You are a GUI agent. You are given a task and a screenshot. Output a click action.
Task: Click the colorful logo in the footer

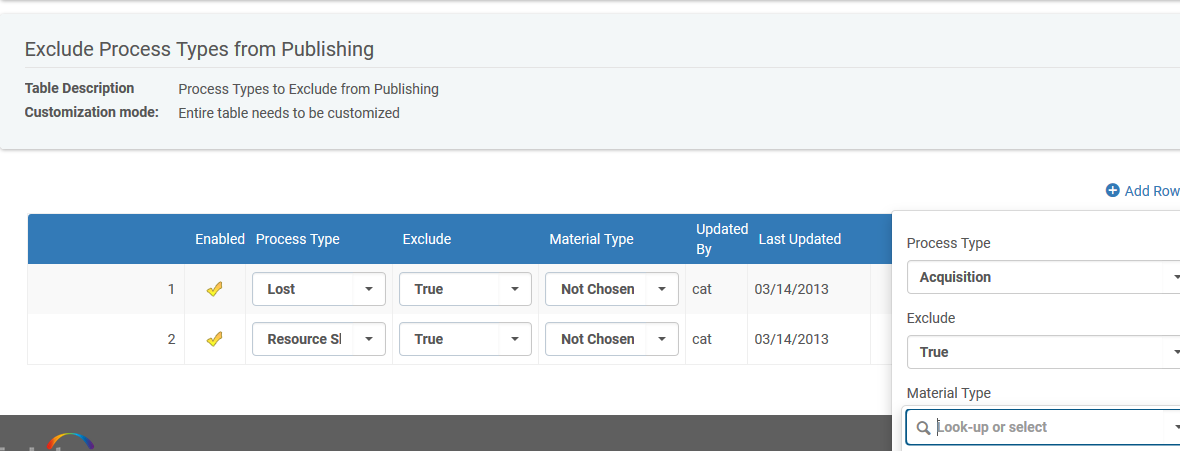(x=70, y=441)
